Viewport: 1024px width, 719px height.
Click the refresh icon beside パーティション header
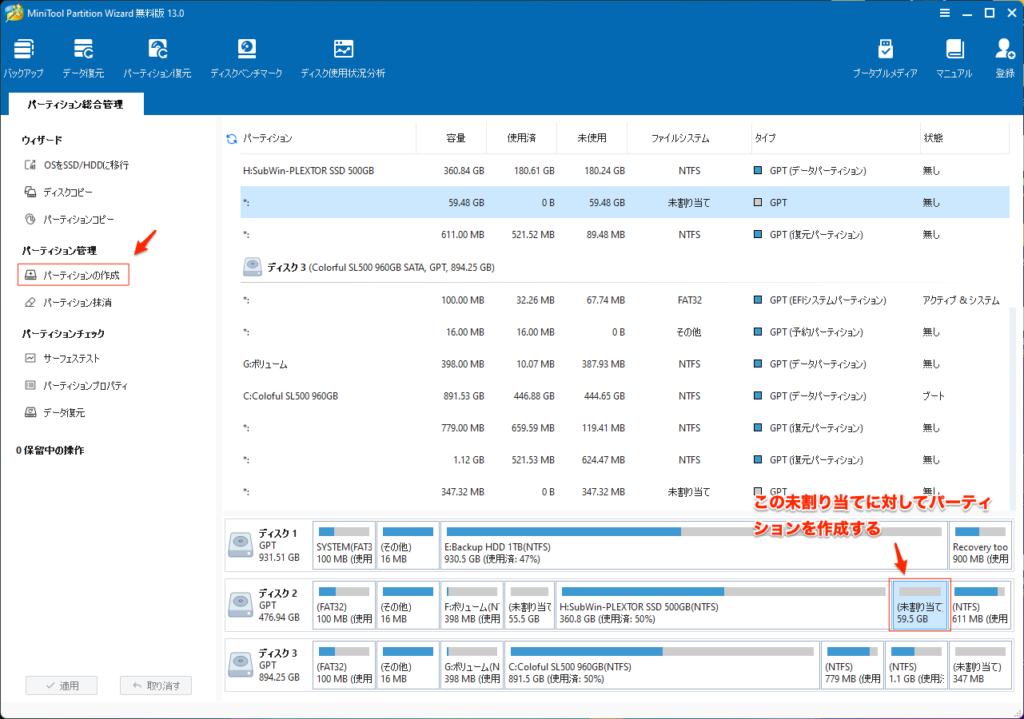(x=232, y=138)
